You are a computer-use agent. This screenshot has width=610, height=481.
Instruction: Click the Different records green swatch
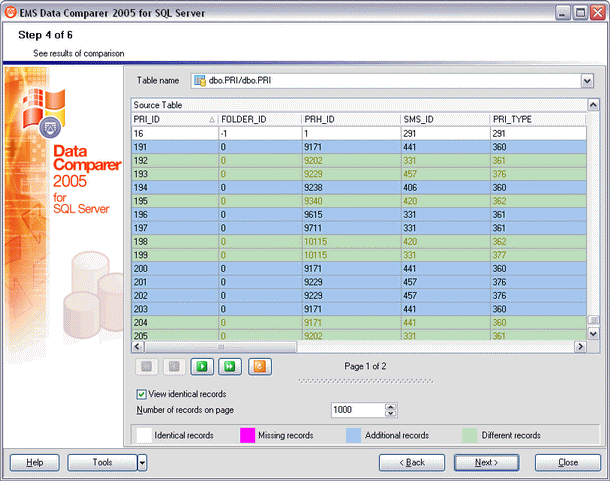470,435
